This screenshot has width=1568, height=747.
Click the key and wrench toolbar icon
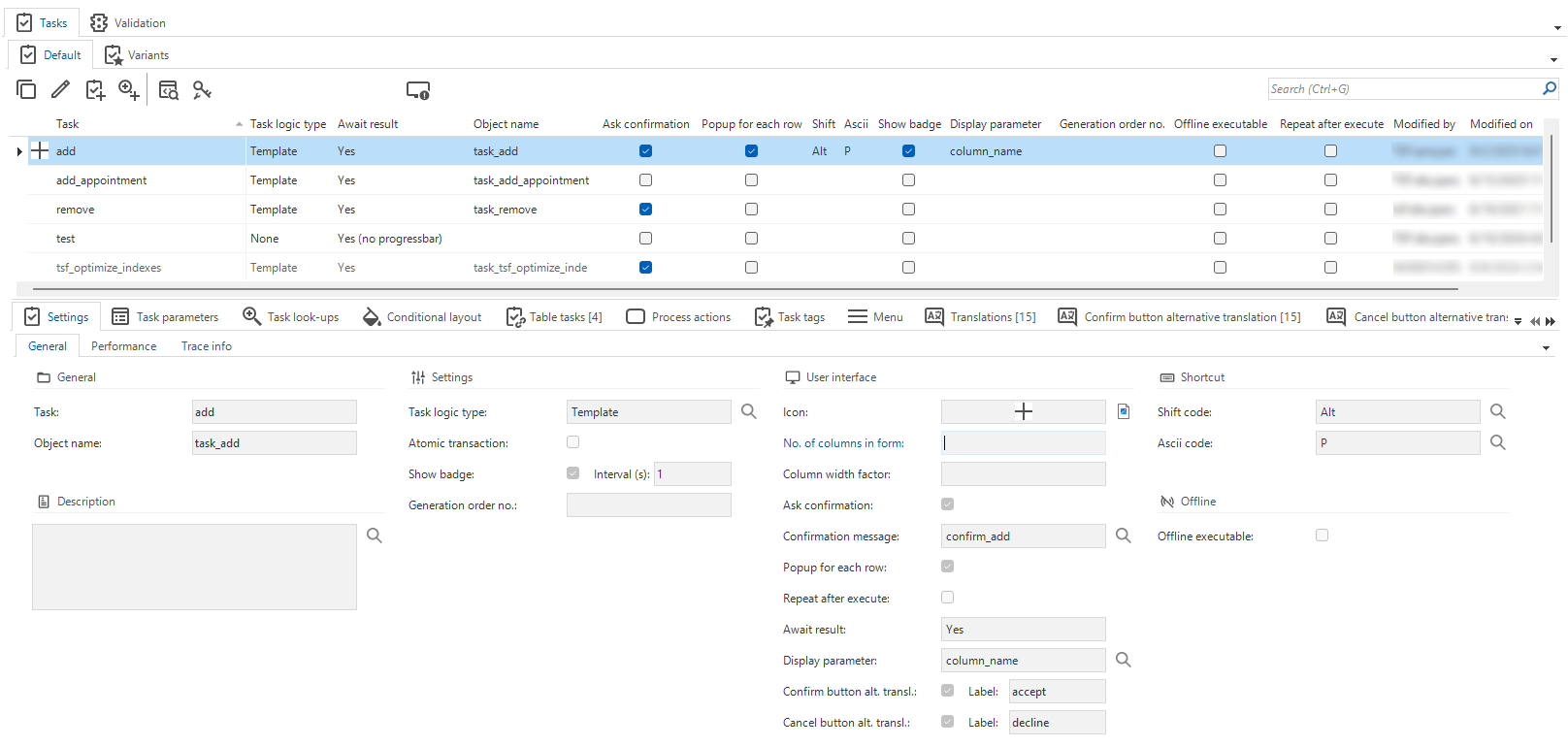202,90
